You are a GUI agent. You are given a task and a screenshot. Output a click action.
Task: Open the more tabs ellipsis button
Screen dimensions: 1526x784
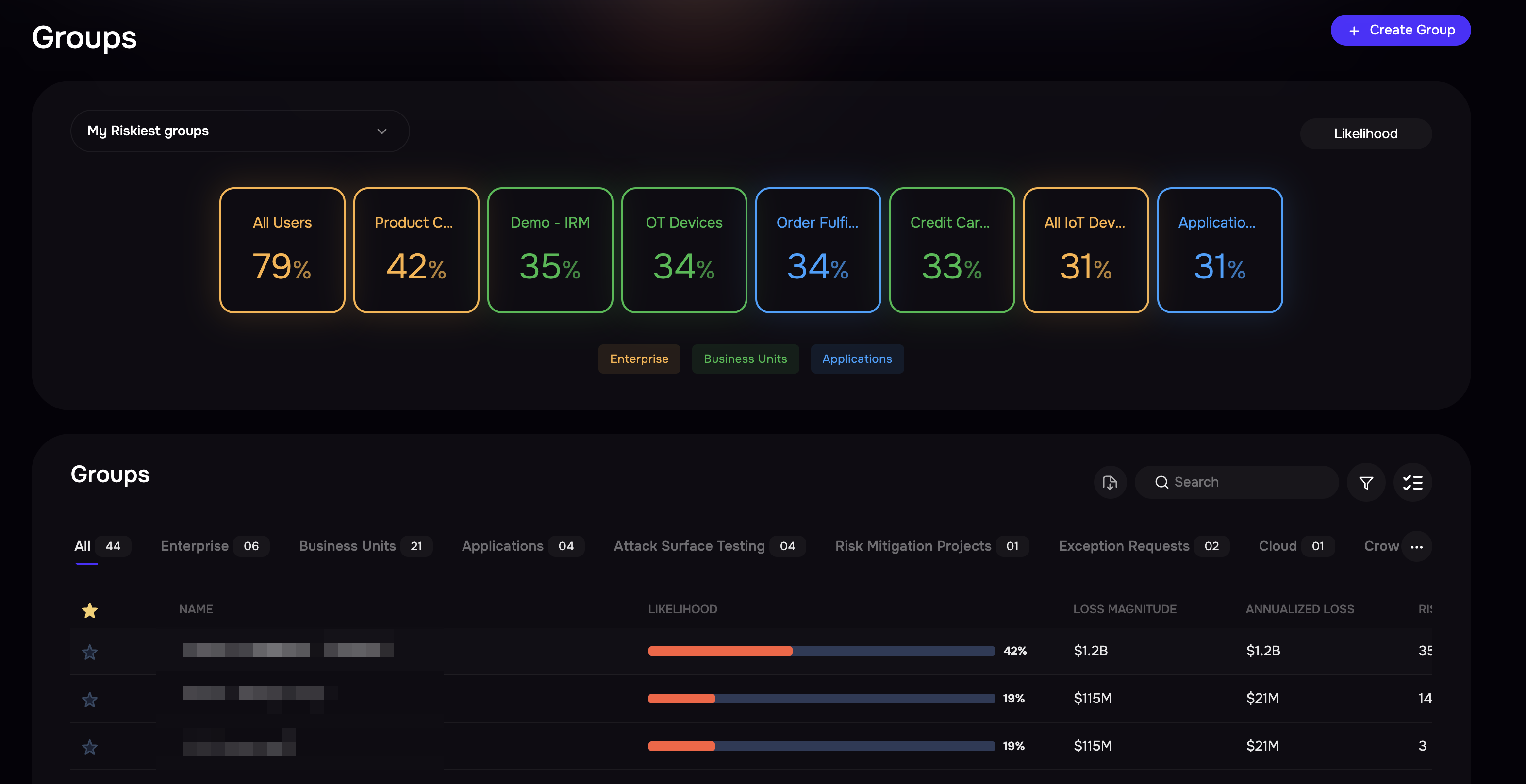pyautogui.click(x=1416, y=547)
